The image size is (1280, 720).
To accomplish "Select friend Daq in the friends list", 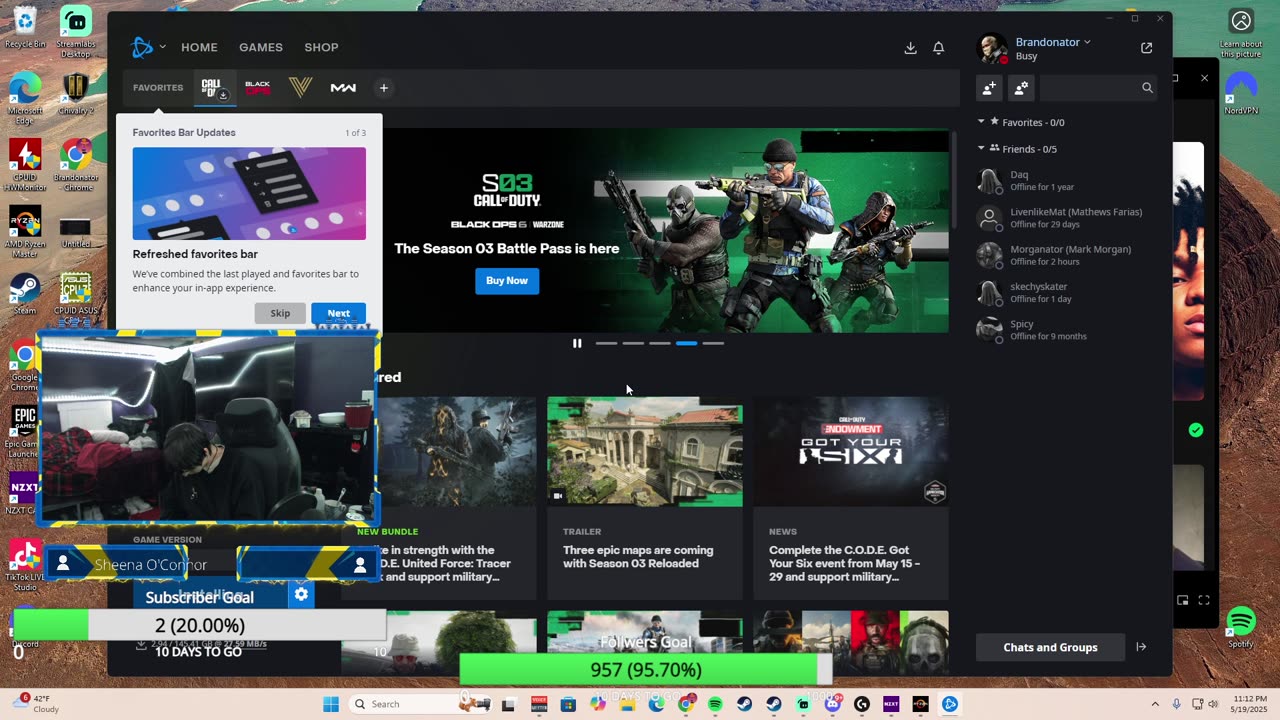I will pos(1064,181).
